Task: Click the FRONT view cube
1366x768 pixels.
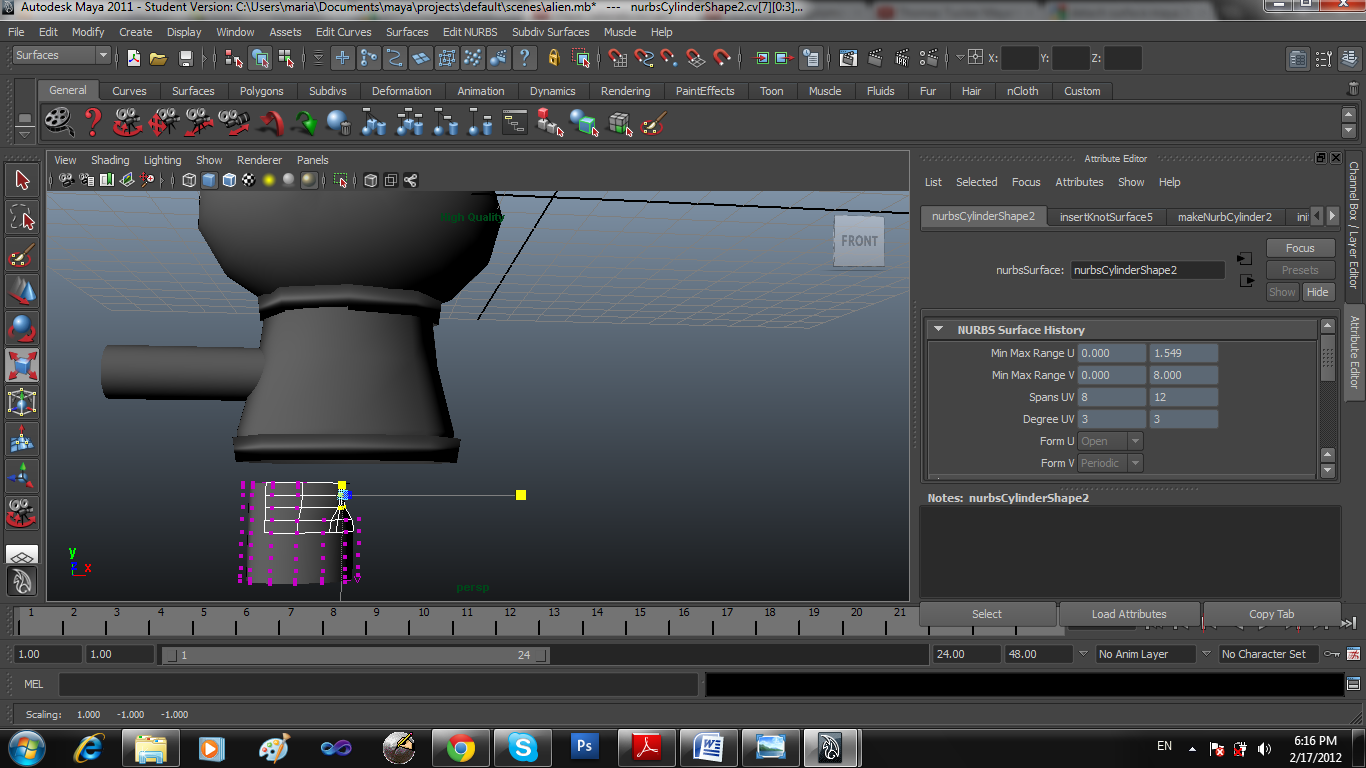Action: tap(859, 241)
